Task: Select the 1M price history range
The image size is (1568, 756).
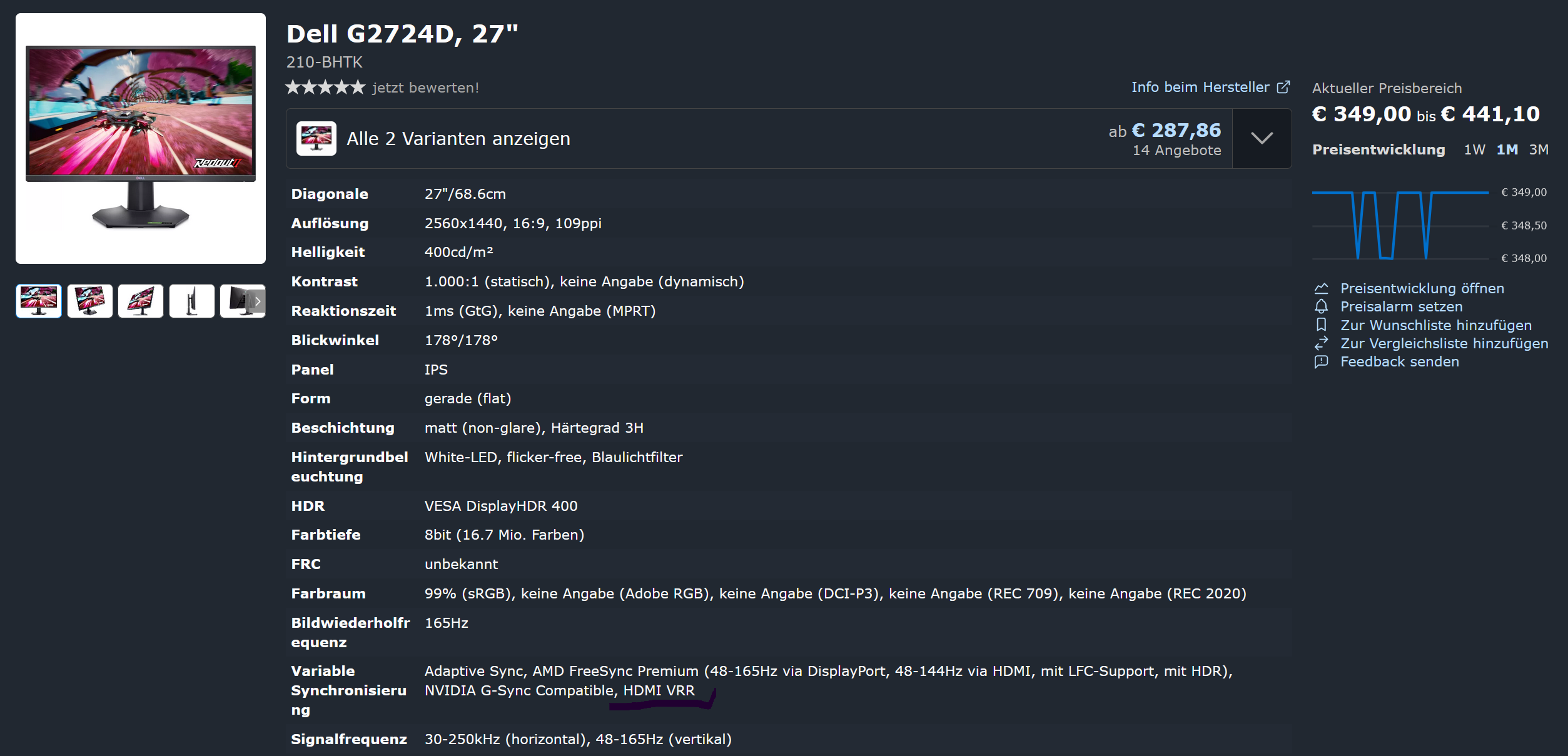Action: tap(1507, 149)
